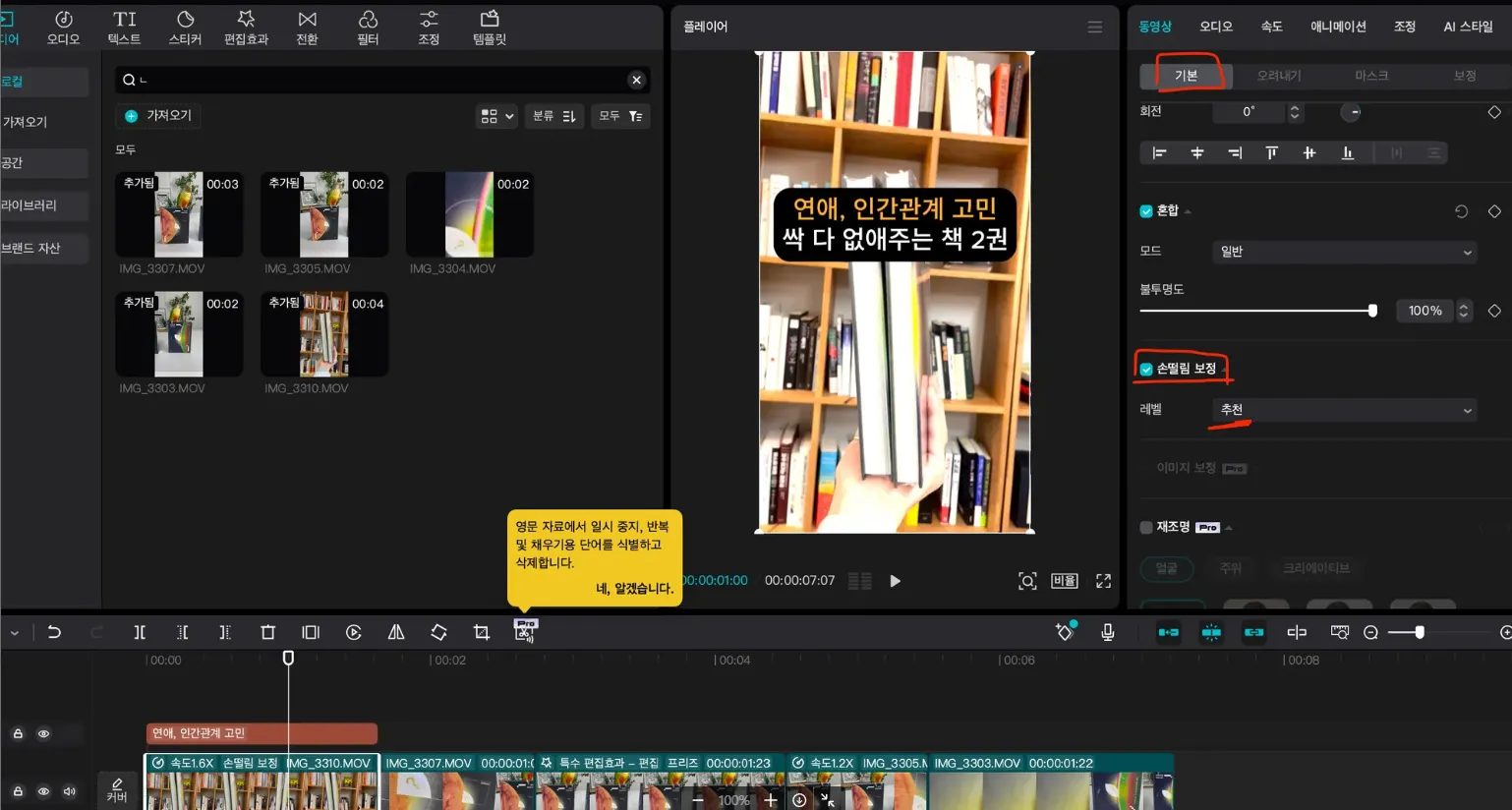Start voice recording with microphone icon
1512x810 pixels.
coord(1108,632)
